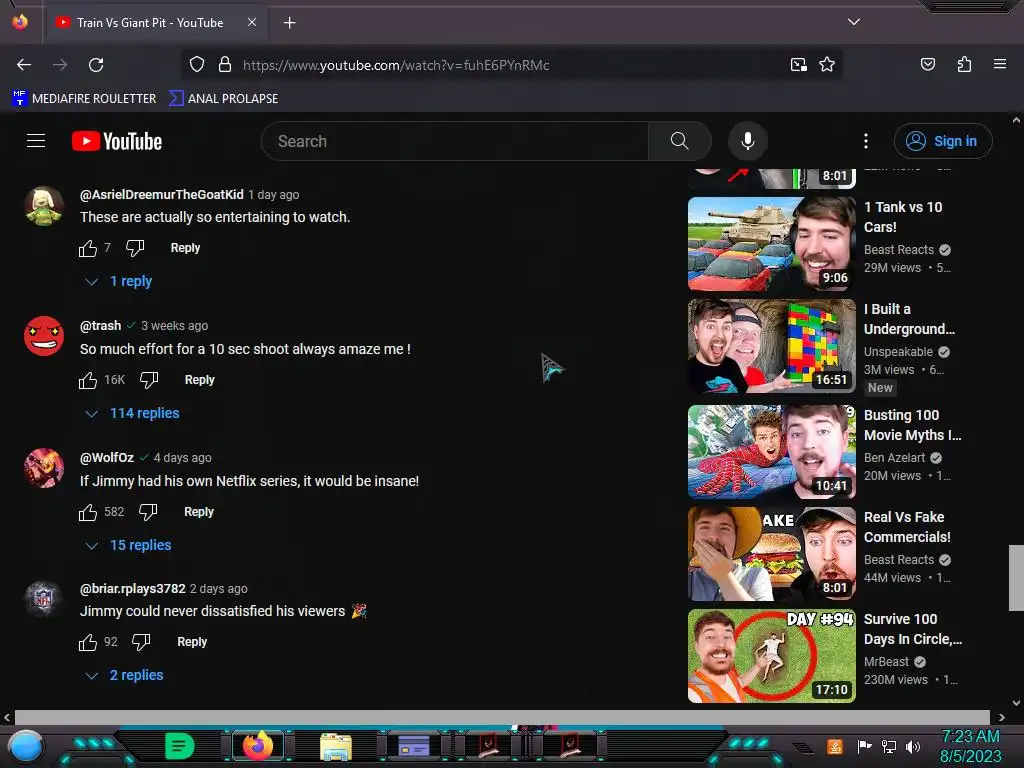Open Ben Azelart channel name
The image size is (1024, 768).
895,458
